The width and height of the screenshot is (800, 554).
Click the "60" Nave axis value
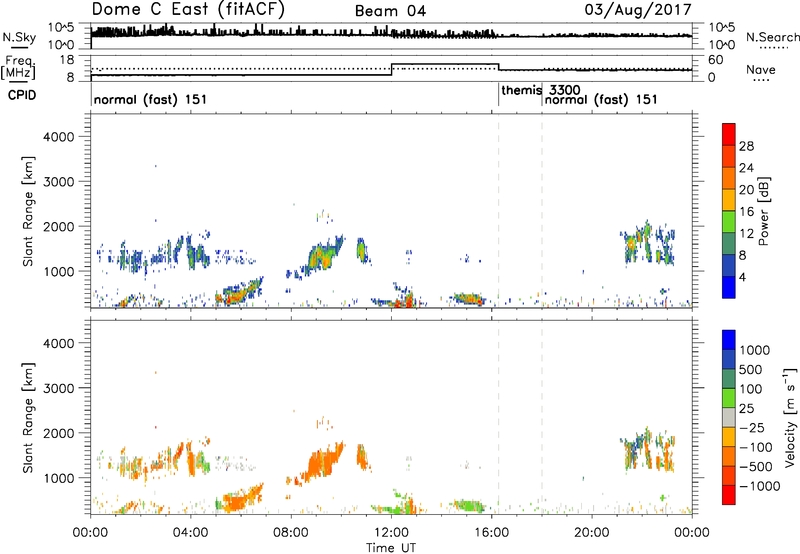click(716, 60)
